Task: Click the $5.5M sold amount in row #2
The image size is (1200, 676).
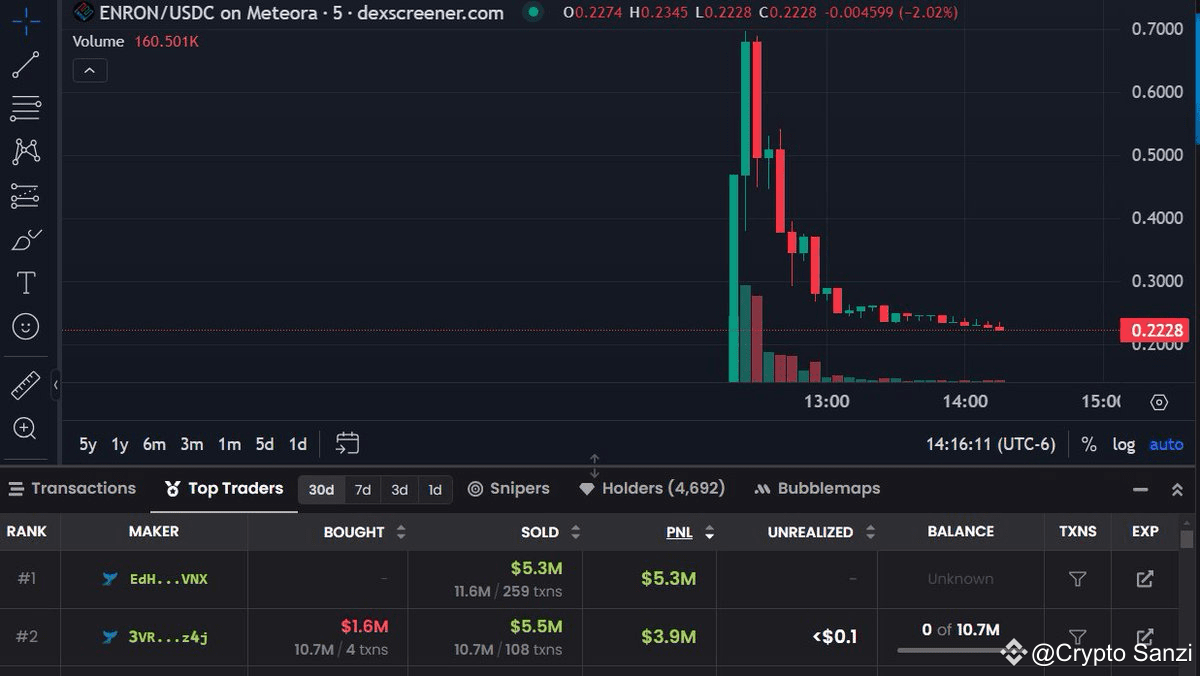Action: coord(536,626)
